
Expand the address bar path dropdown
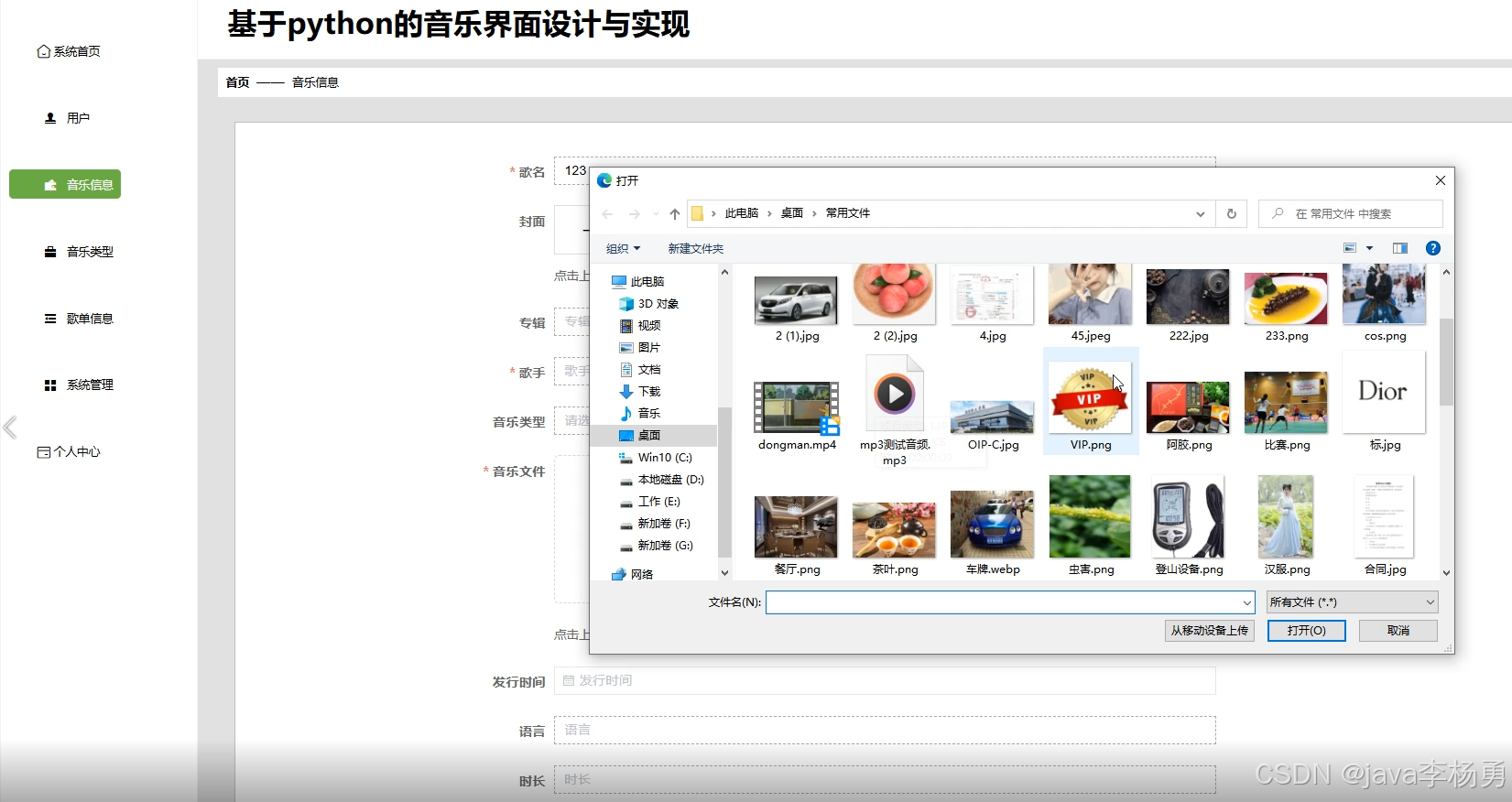[x=1201, y=213]
